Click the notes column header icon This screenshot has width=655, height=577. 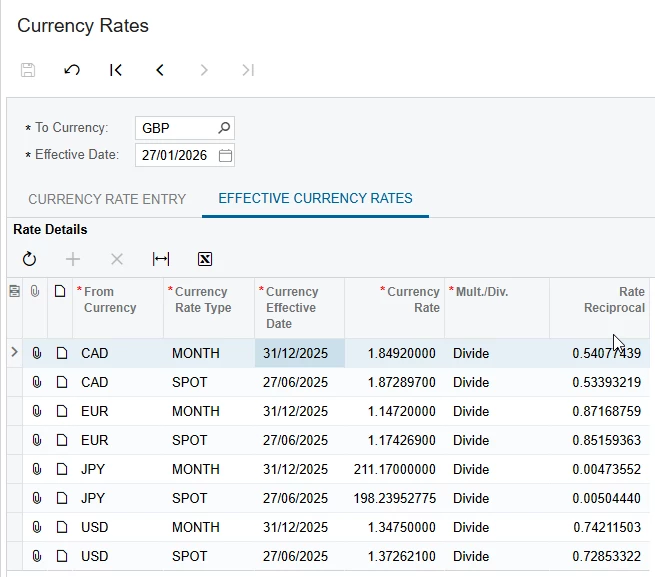pos(60,291)
